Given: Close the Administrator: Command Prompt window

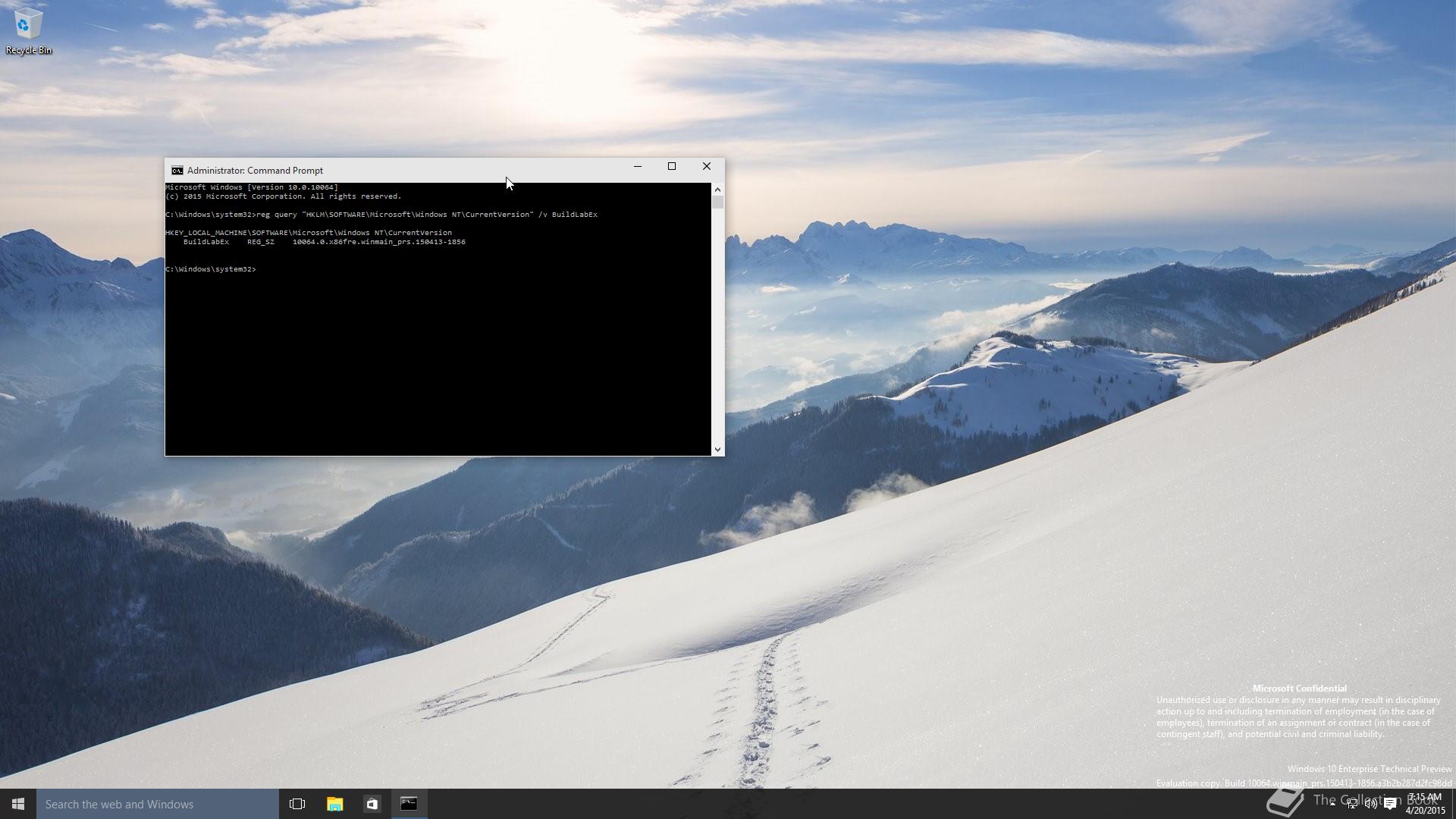Looking at the screenshot, I should [x=706, y=167].
